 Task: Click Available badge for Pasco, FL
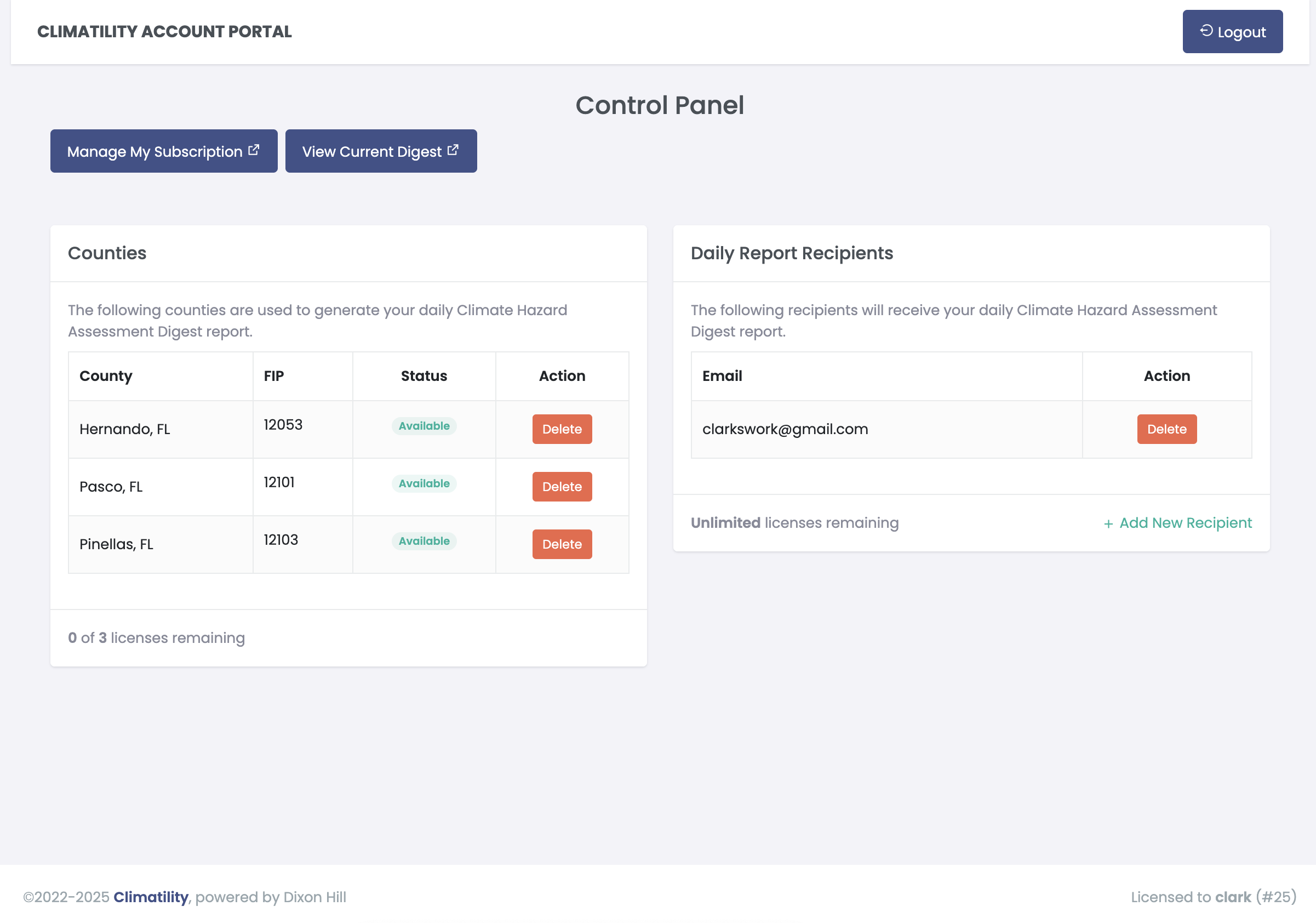(x=424, y=483)
